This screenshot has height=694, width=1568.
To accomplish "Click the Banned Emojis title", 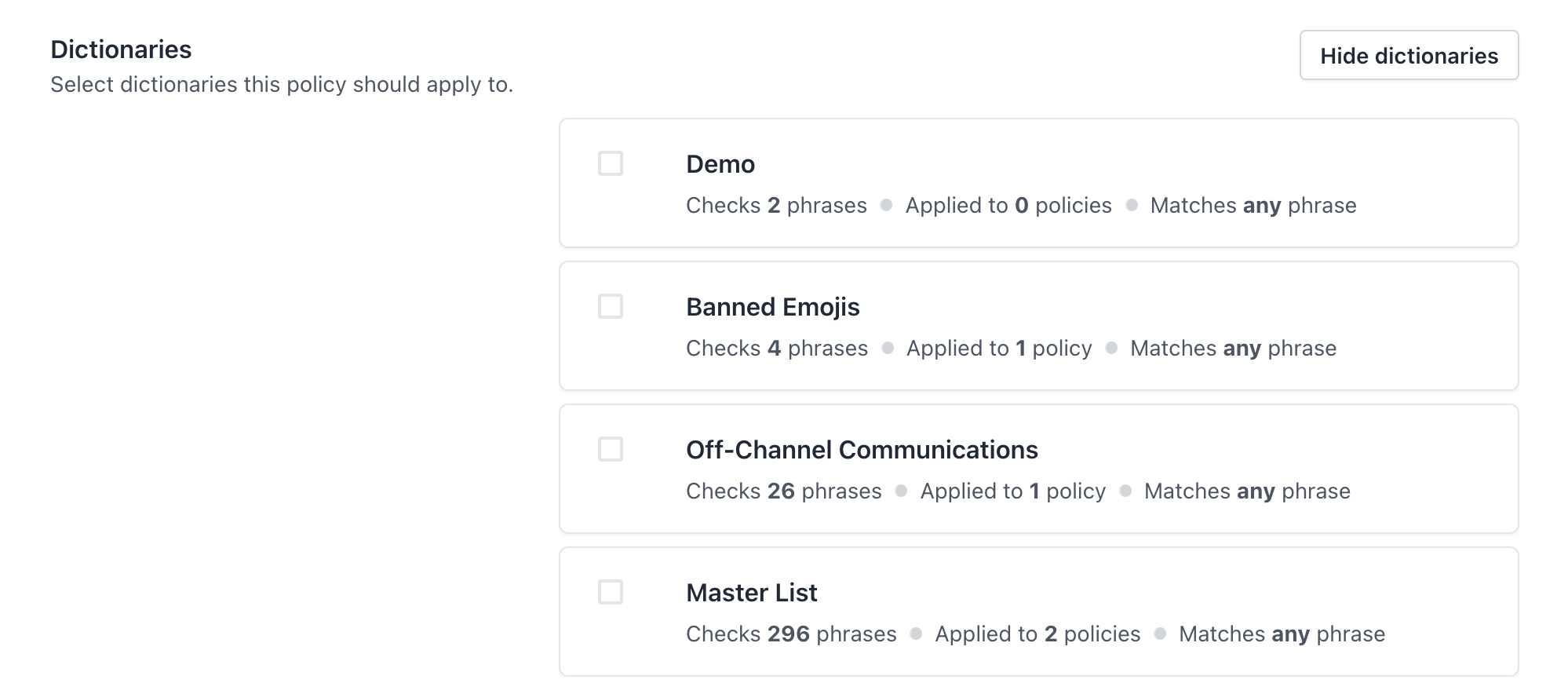I will [x=772, y=307].
